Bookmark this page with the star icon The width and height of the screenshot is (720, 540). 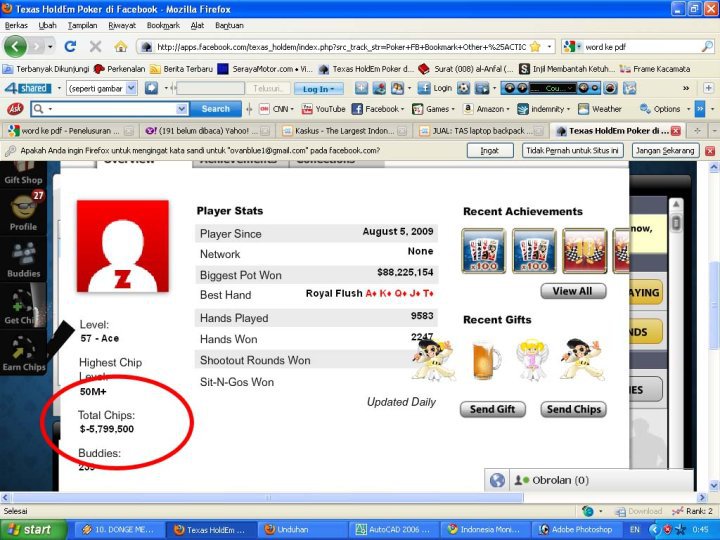click(x=535, y=46)
